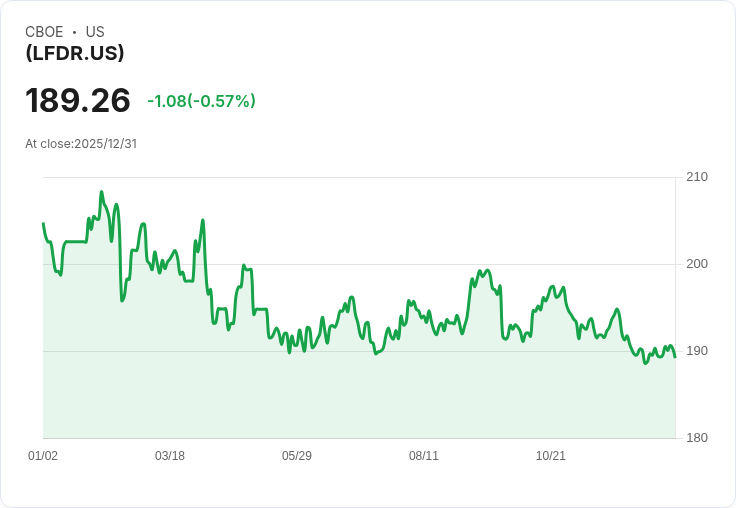Click the 190 y-axis label
The height and width of the screenshot is (508, 736).
(x=696, y=351)
